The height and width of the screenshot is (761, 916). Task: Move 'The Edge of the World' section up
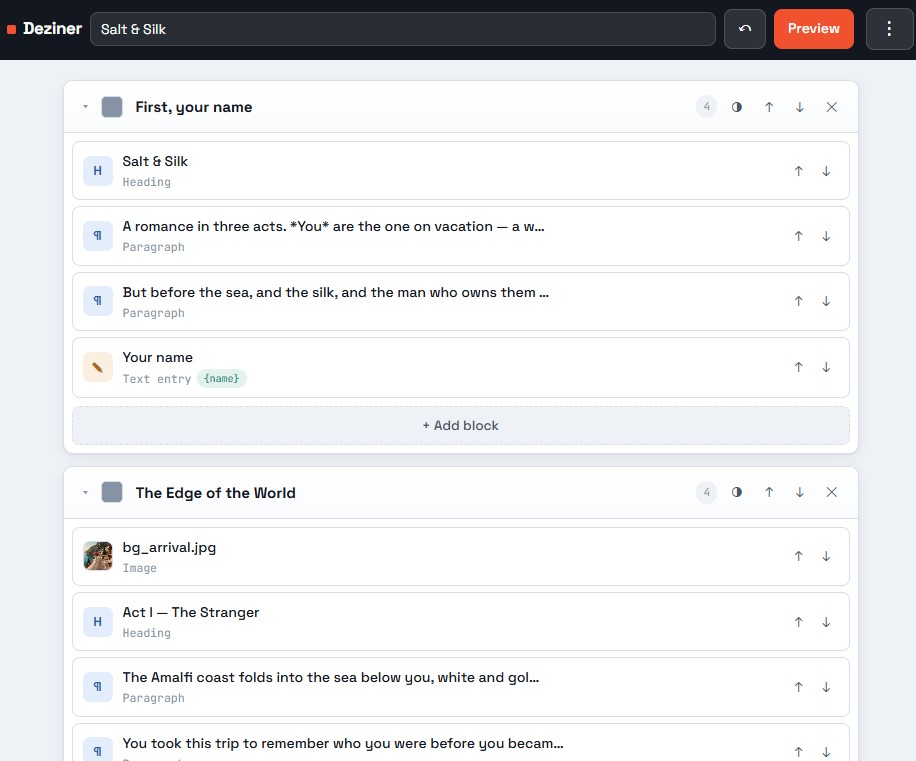(x=769, y=492)
